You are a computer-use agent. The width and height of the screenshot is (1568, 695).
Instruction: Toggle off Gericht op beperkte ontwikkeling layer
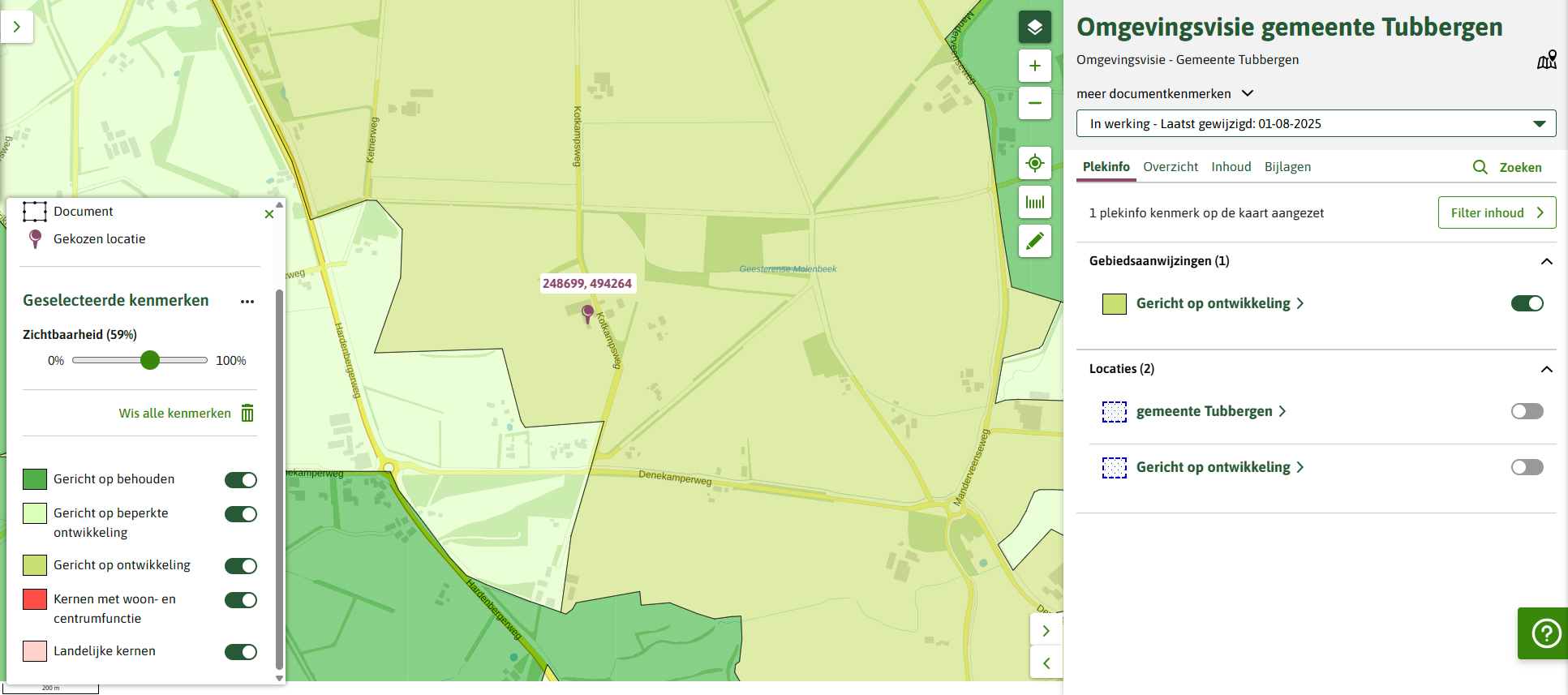click(241, 514)
